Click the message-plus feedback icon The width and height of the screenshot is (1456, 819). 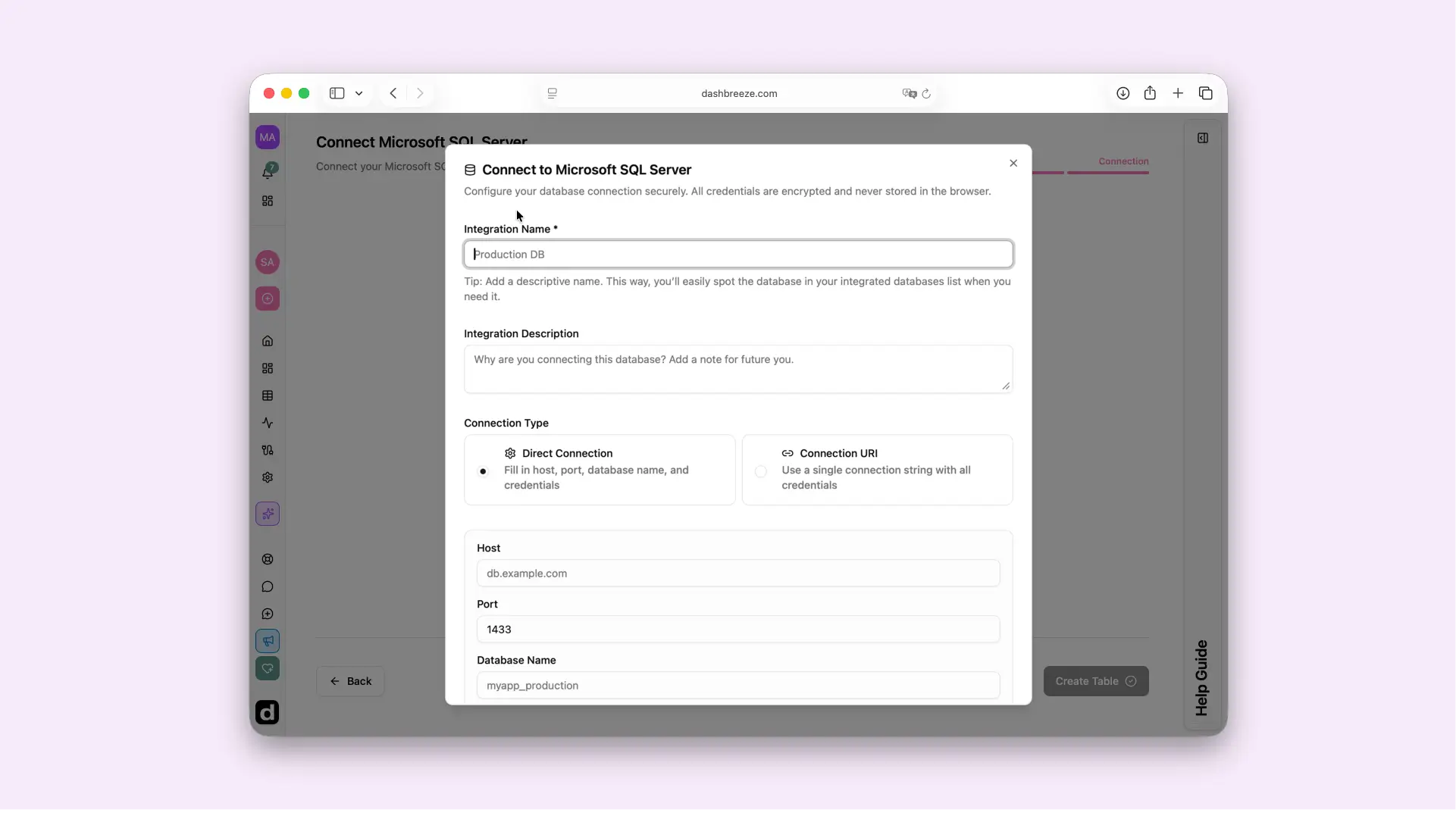(x=268, y=614)
